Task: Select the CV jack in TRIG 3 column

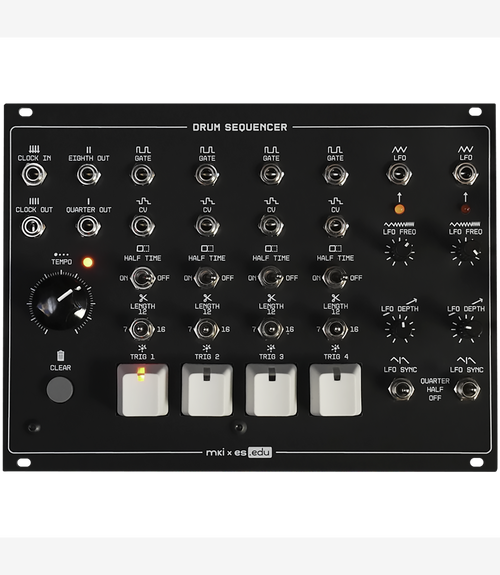Action: (271, 226)
